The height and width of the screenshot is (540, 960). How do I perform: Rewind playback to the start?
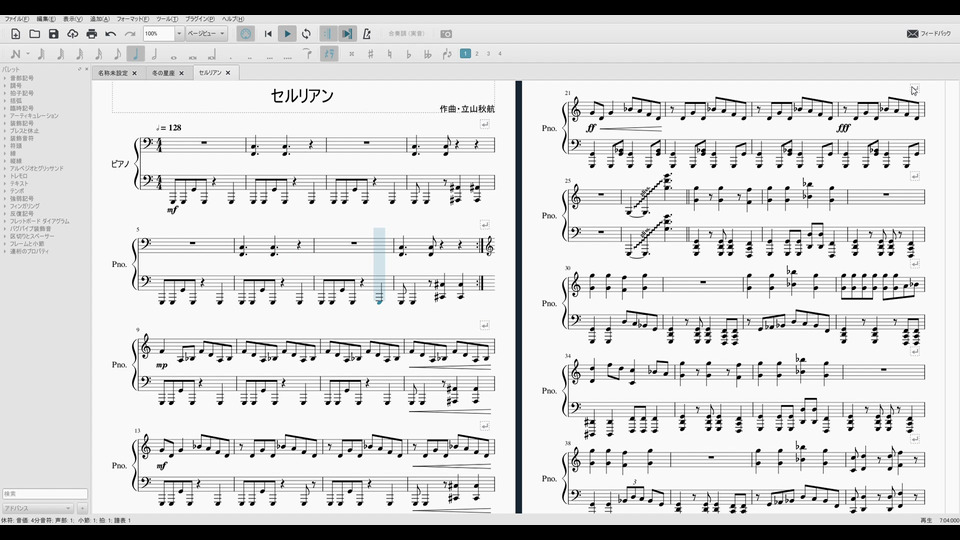[268, 34]
